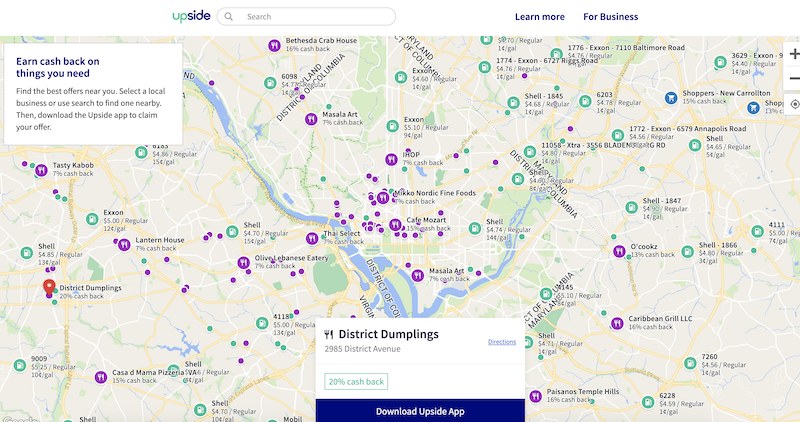Screen dimensions: 800x422
Task: Select the 6228 gas station marker
Action: tap(648, 402)
